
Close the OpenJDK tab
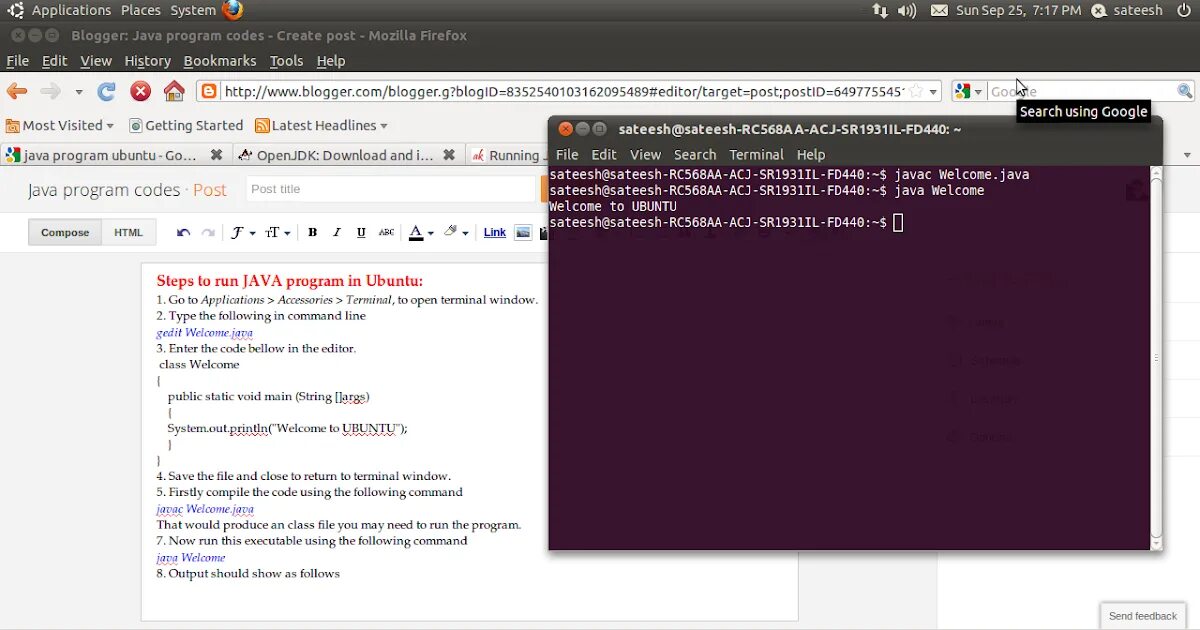(449, 155)
